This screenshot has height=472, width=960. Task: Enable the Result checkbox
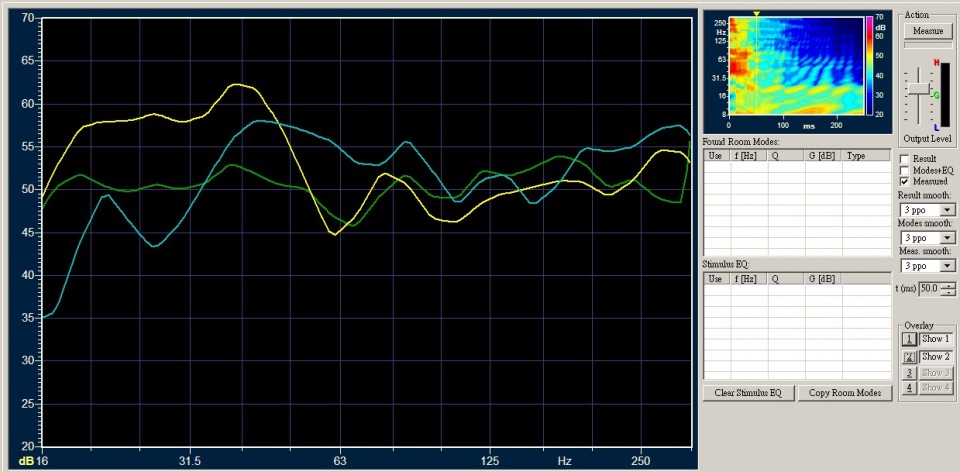[904, 159]
